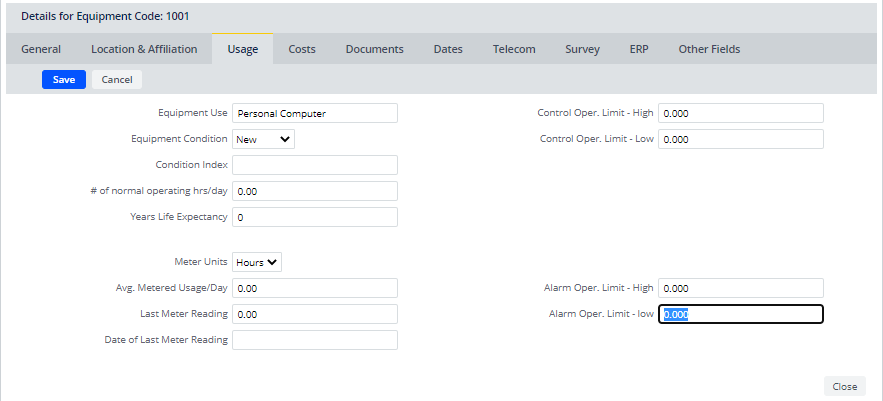The height and width of the screenshot is (401, 883).
Task: Select the Years Life Expectancy field
Action: (x=314, y=217)
